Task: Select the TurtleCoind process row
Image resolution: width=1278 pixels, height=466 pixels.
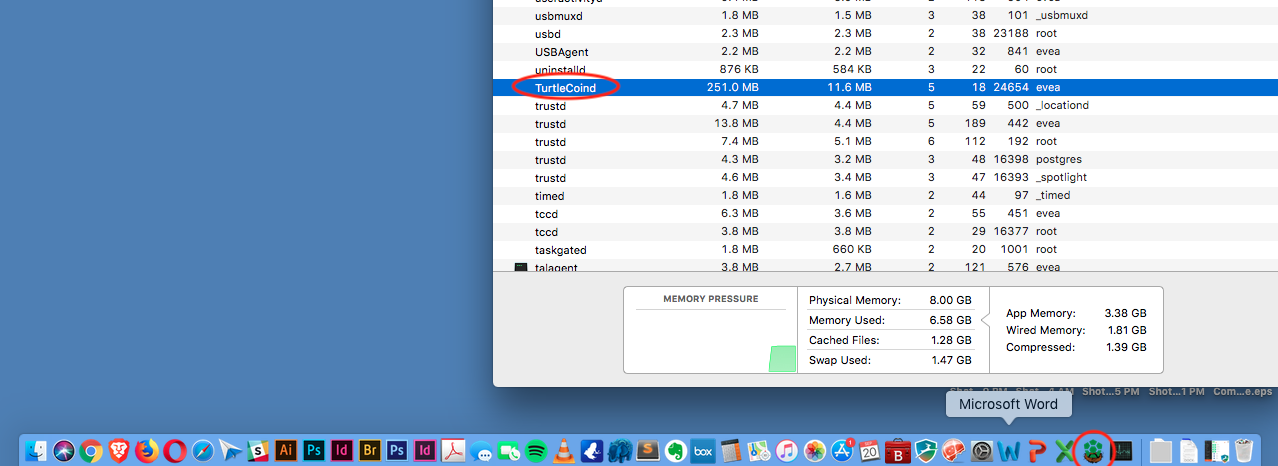Action: click(x=886, y=88)
